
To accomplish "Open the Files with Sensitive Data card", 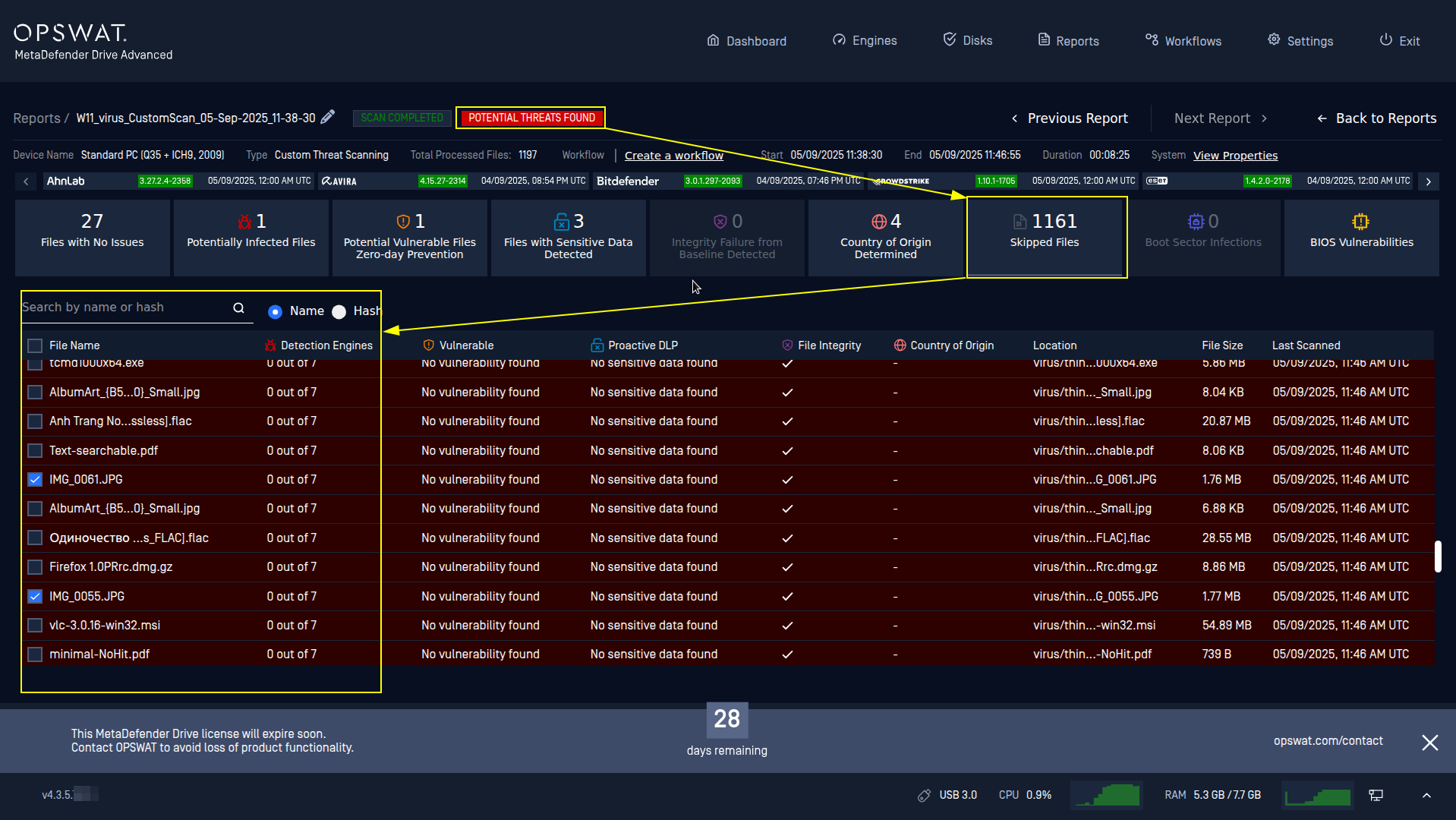I will 569,238.
